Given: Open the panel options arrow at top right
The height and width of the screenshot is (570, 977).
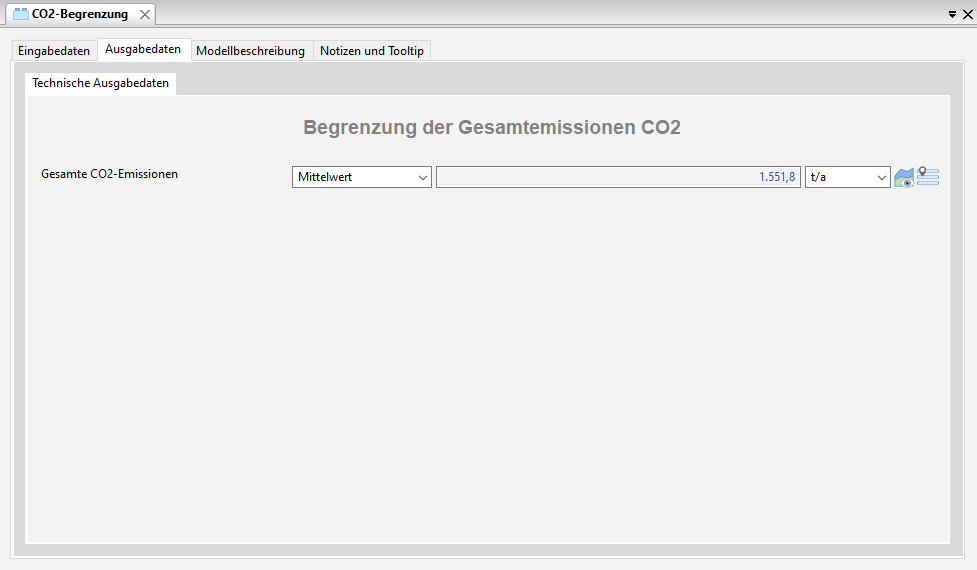Looking at the screenshot, I should tap(952, 14).
